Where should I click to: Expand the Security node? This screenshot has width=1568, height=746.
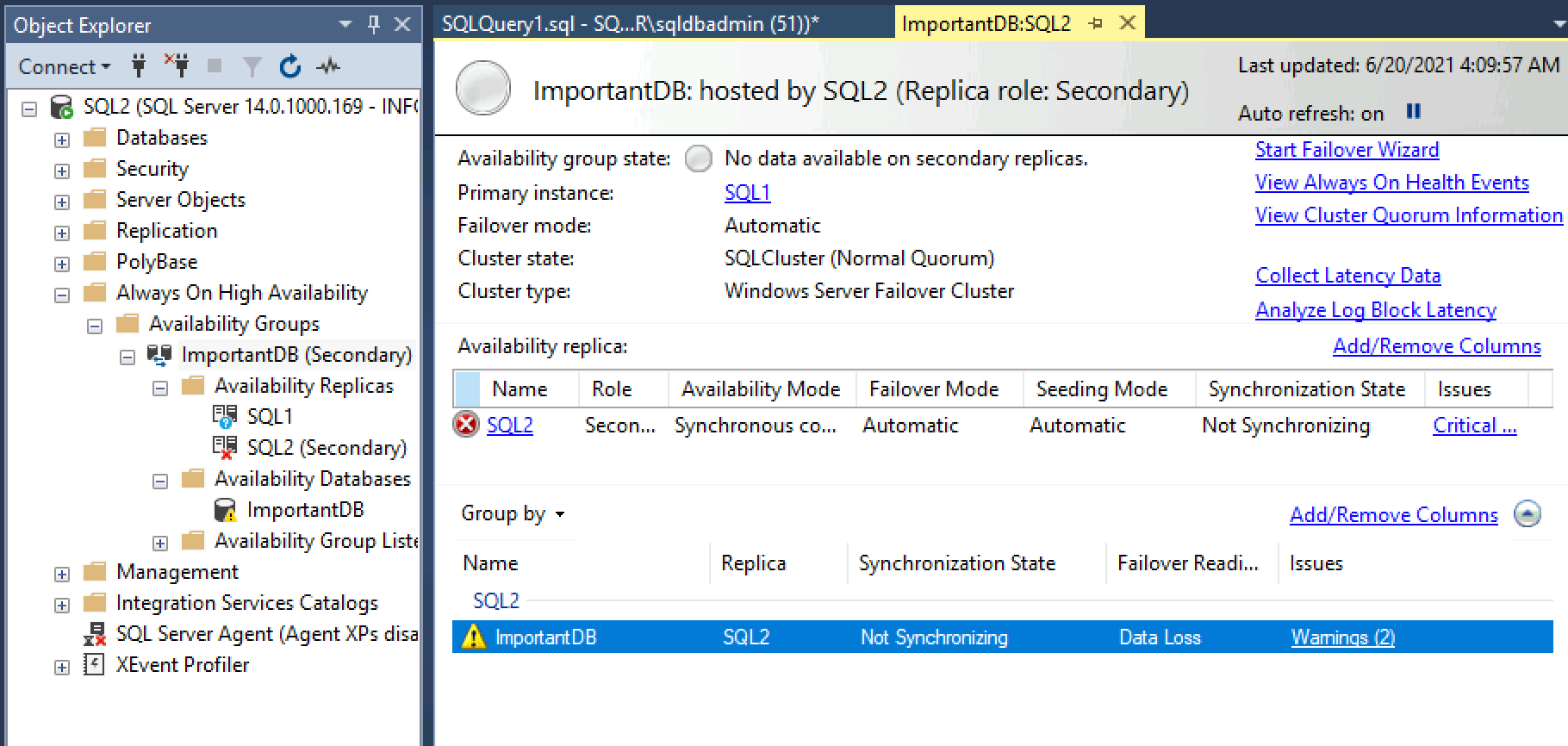coord(62,171)
